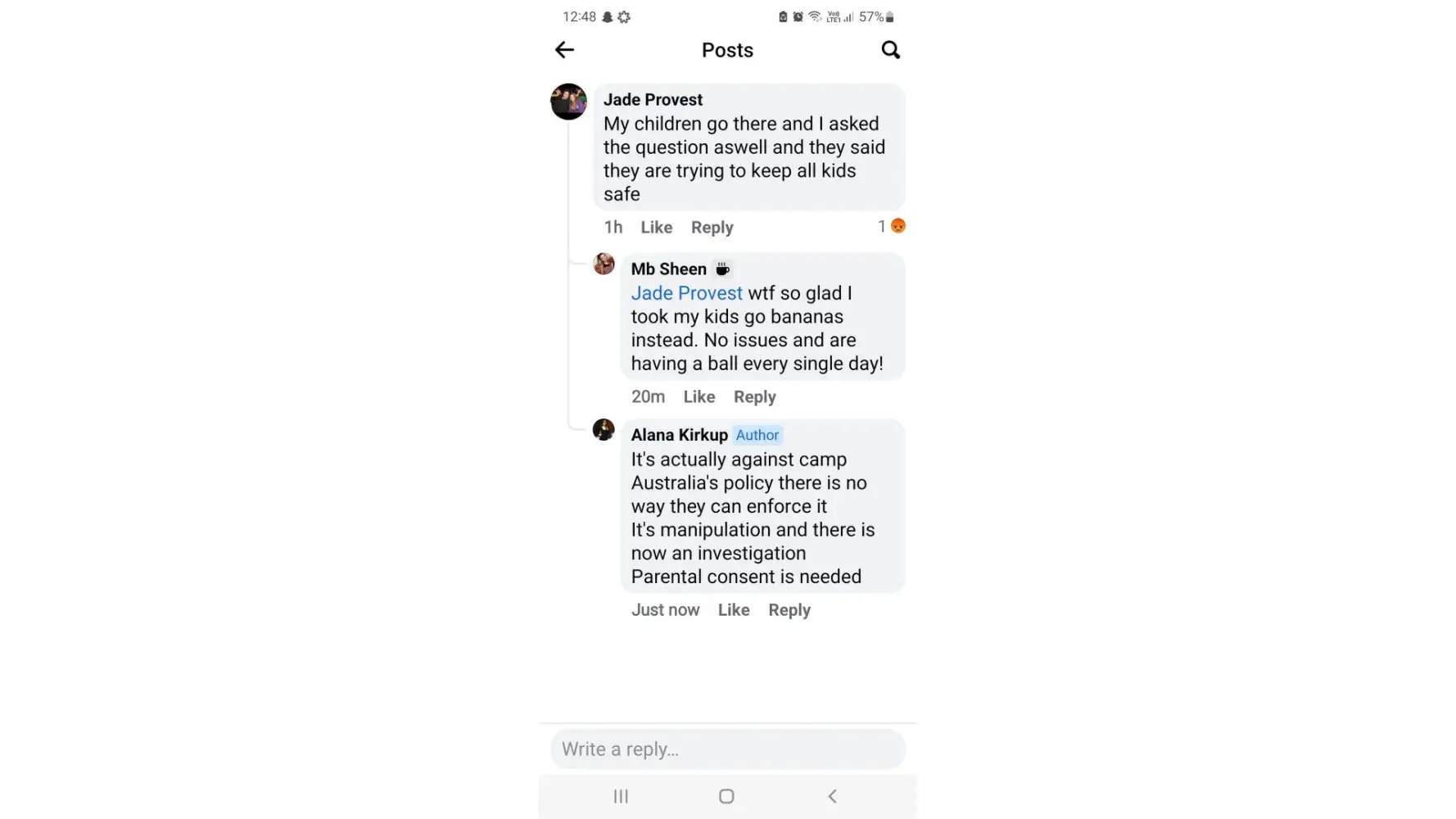Reply to Alana Kirkup's comment

789,610
